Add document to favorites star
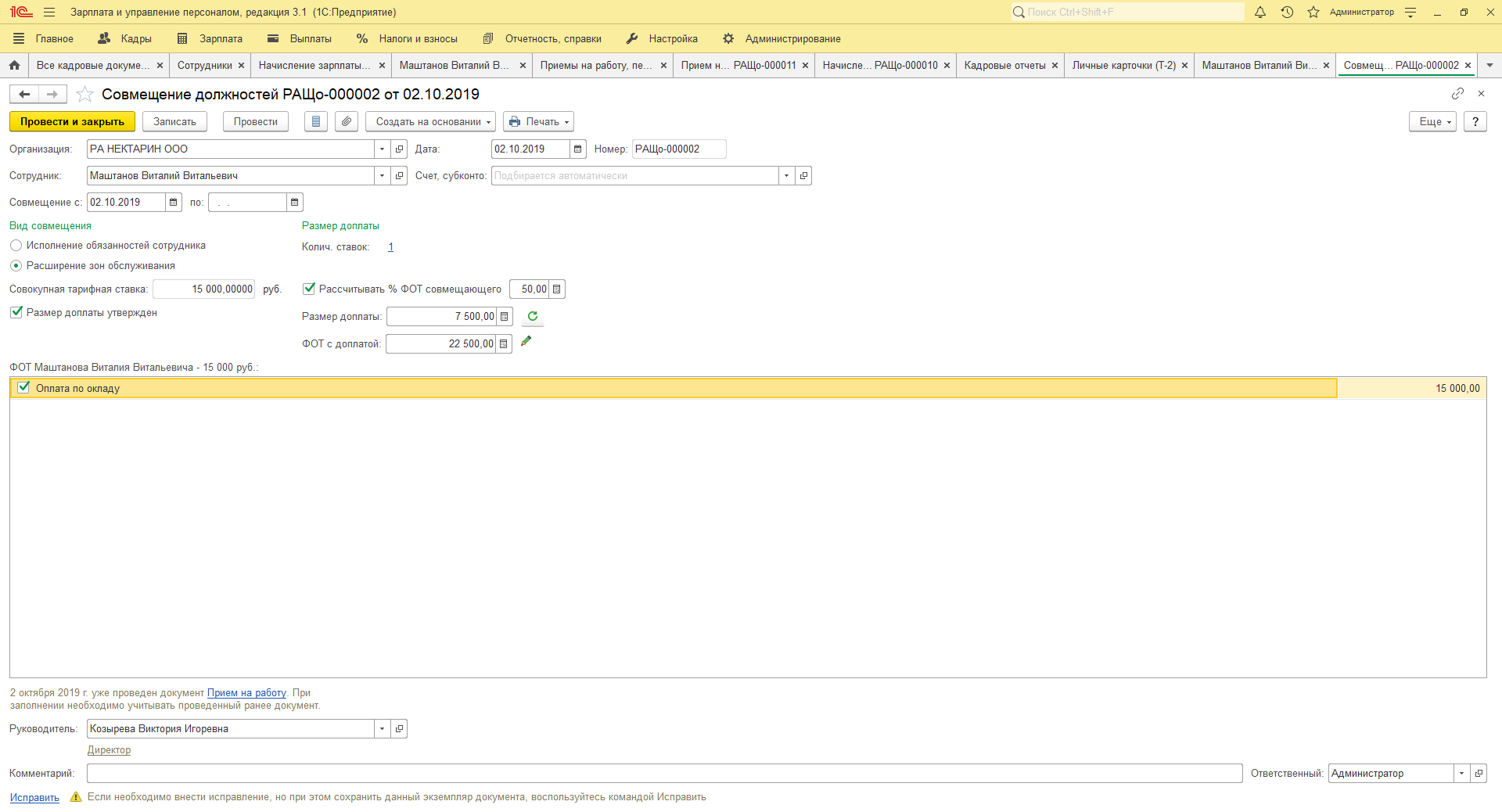This screenshot has height=812, width=1502. point(84,94)
